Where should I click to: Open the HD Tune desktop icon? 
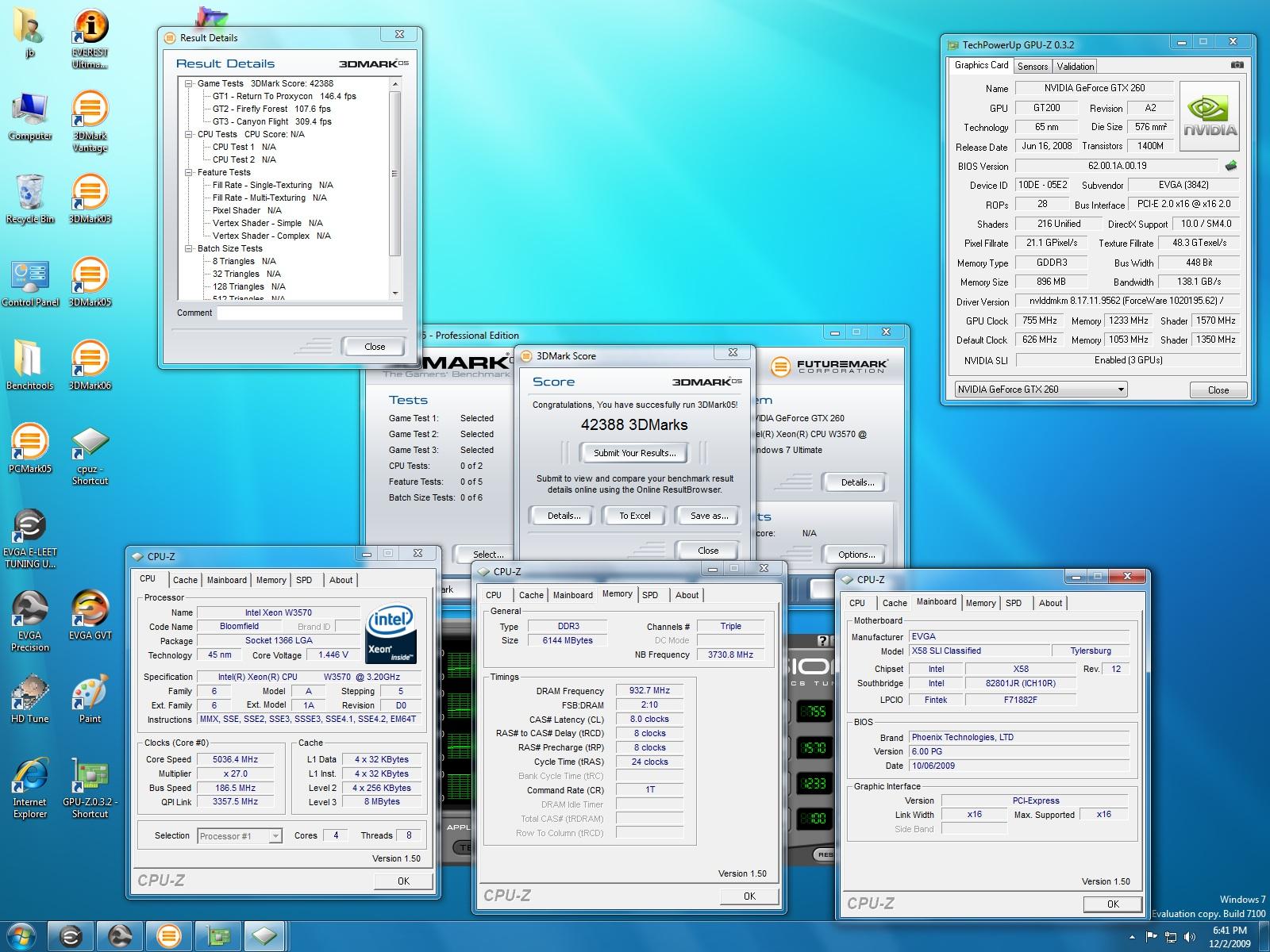tap(30, 700)
